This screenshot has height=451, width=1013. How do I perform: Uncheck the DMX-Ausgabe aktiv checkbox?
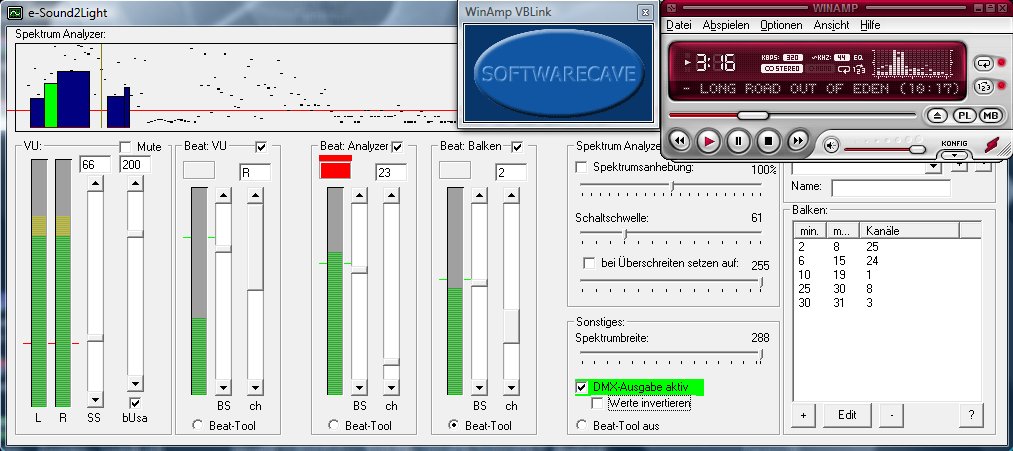click(582, 387)
